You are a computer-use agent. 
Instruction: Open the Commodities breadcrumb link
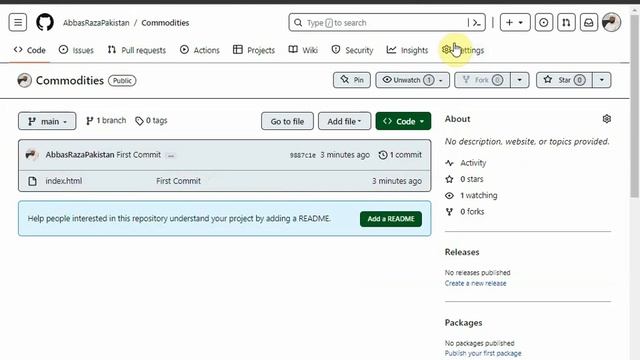point(165,23)
